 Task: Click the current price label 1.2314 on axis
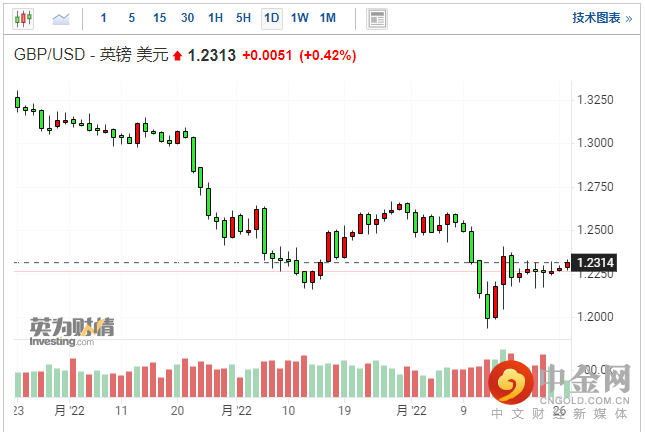595,262
